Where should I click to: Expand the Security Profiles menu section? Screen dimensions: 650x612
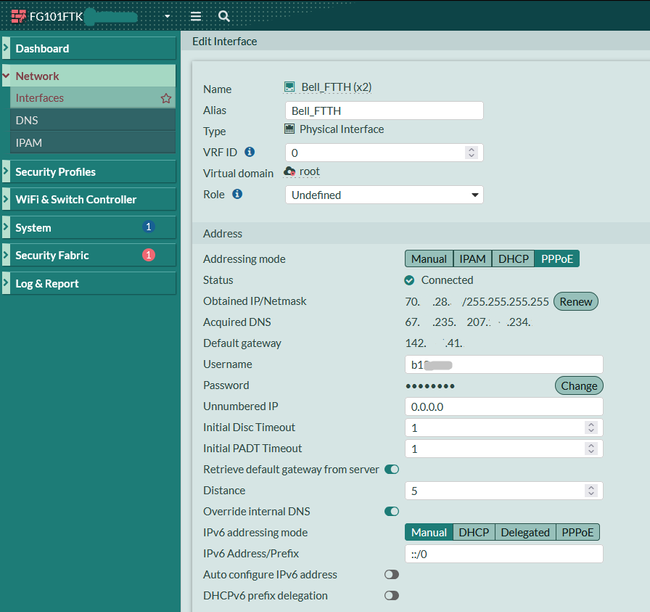(x=55, y=172)
